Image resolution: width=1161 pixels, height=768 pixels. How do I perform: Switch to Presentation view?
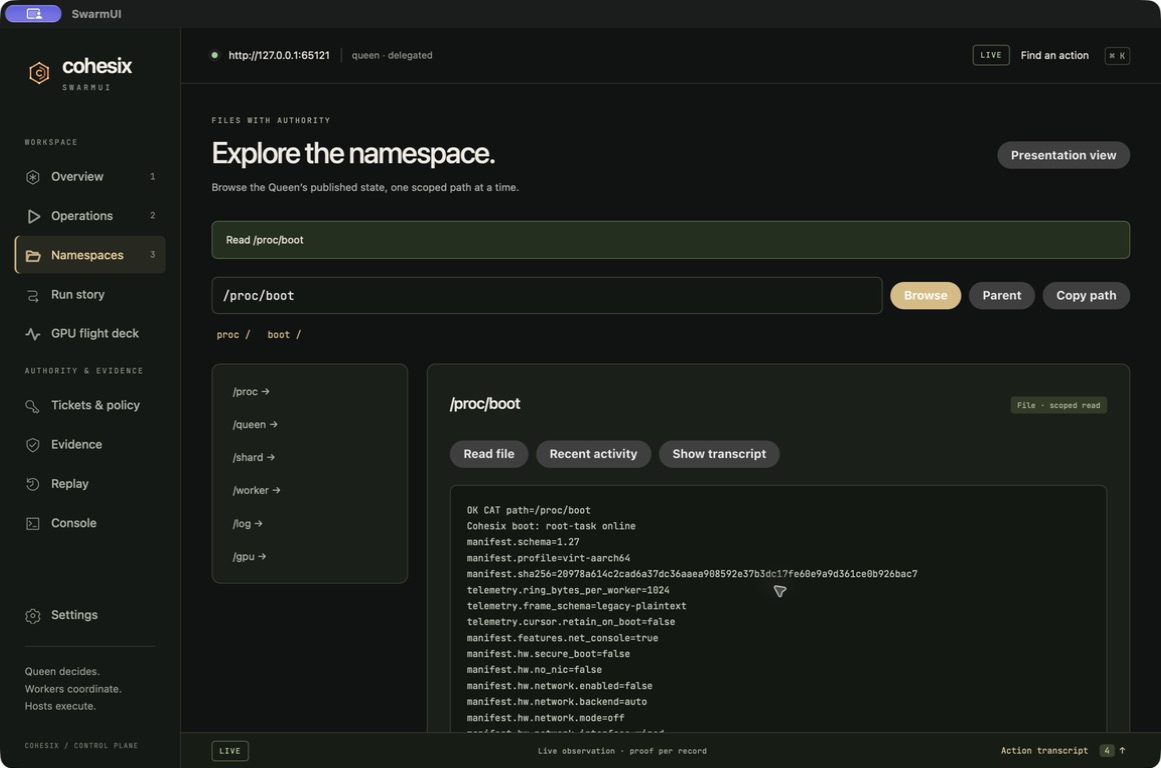click(x=1063, y=156)
